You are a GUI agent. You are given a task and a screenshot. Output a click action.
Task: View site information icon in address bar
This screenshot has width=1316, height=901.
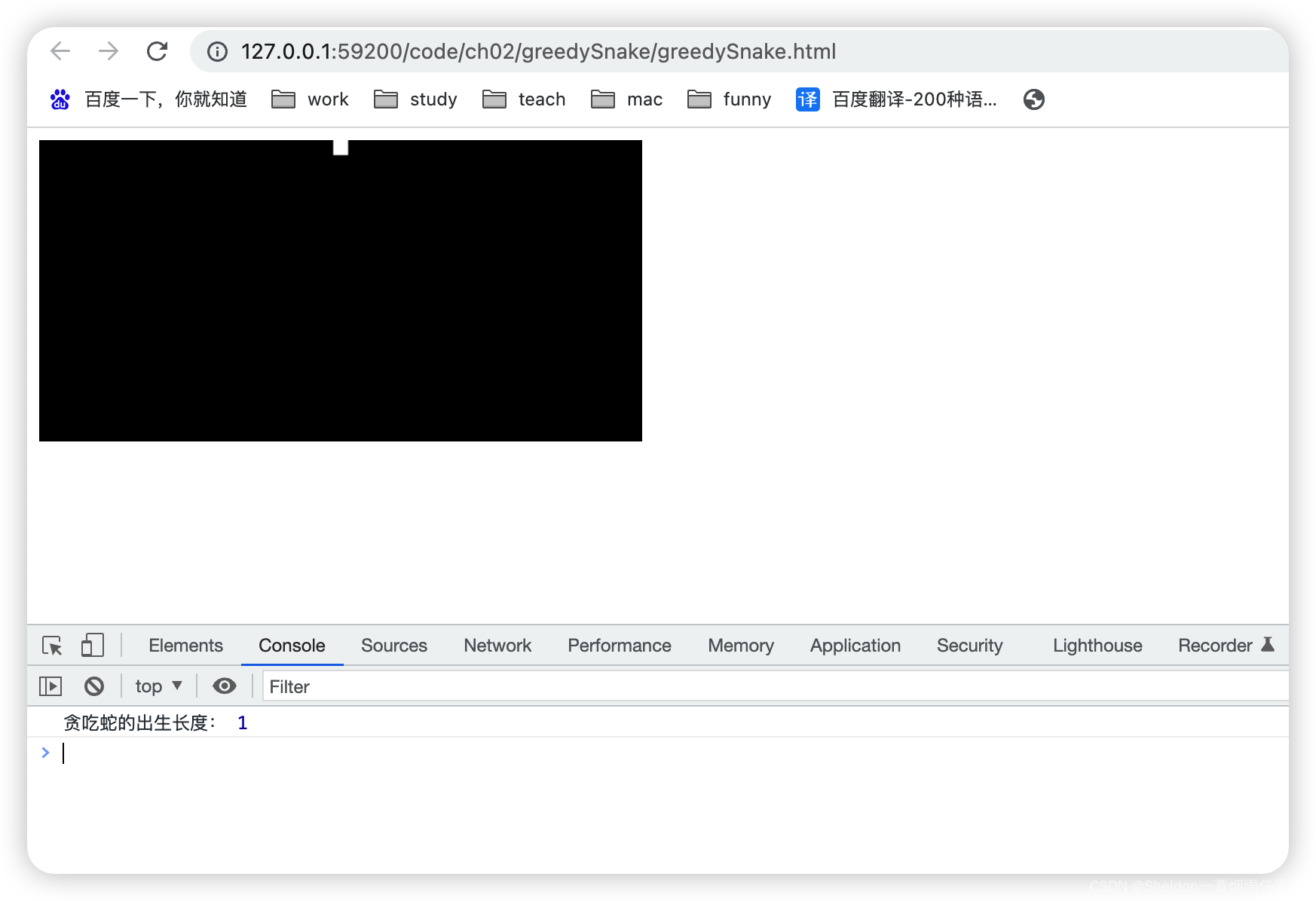pos(217,51)
